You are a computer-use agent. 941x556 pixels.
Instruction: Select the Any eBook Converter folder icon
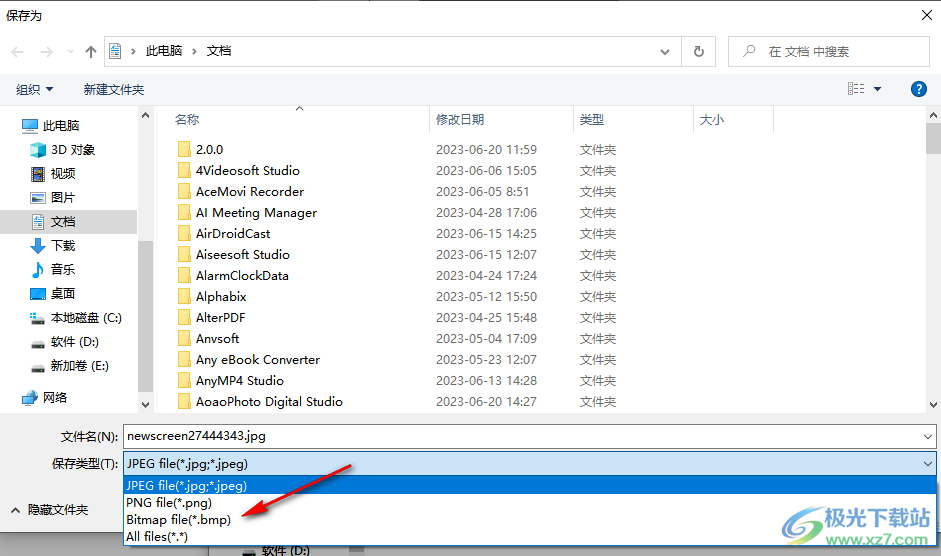[184, 359]
